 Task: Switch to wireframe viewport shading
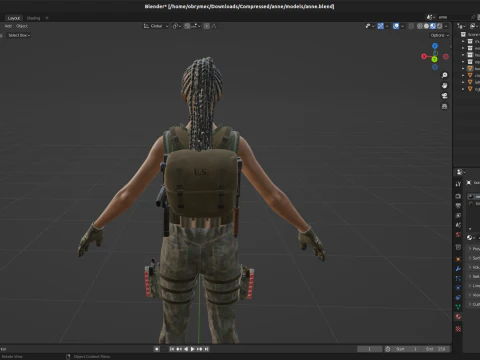(x=420, y=26)
